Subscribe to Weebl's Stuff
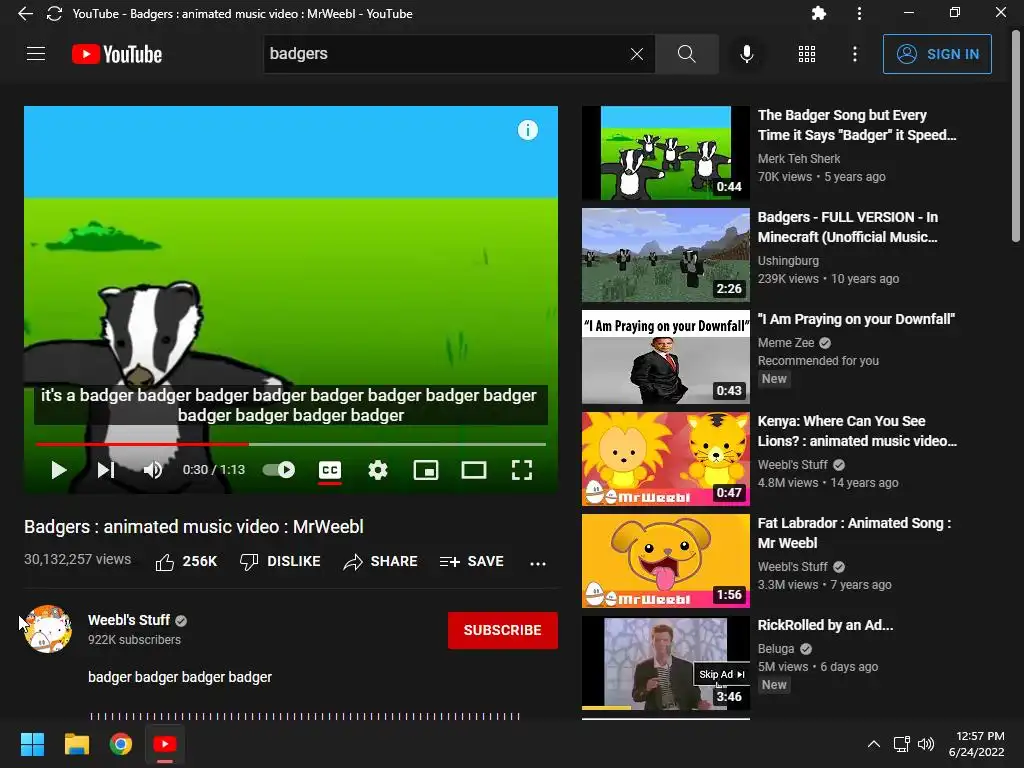Viewport: 1024px width, 768px height. [x=502, y=630]
